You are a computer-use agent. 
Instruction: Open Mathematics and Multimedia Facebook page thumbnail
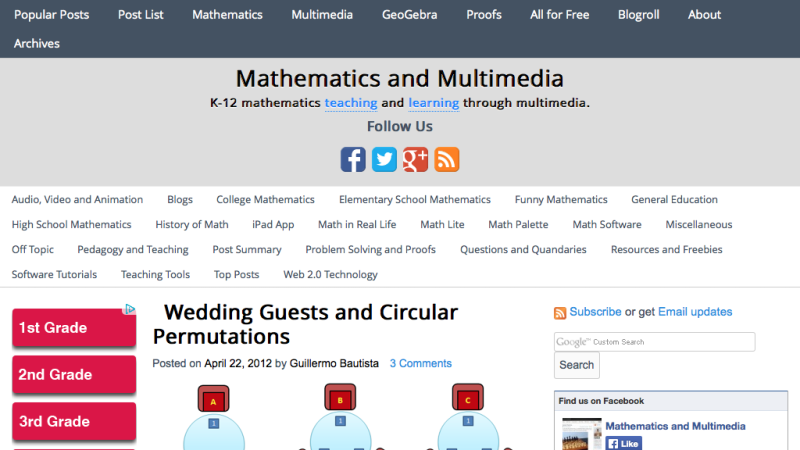[x=582, y=434]
